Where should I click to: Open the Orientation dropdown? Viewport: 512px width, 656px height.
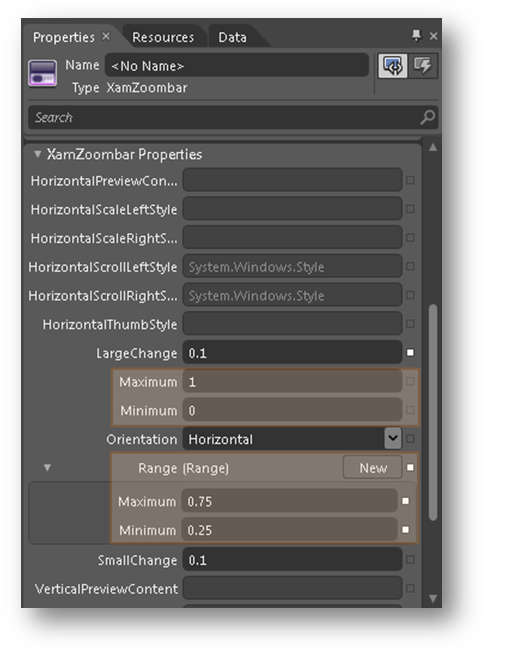tap(393, 438)
